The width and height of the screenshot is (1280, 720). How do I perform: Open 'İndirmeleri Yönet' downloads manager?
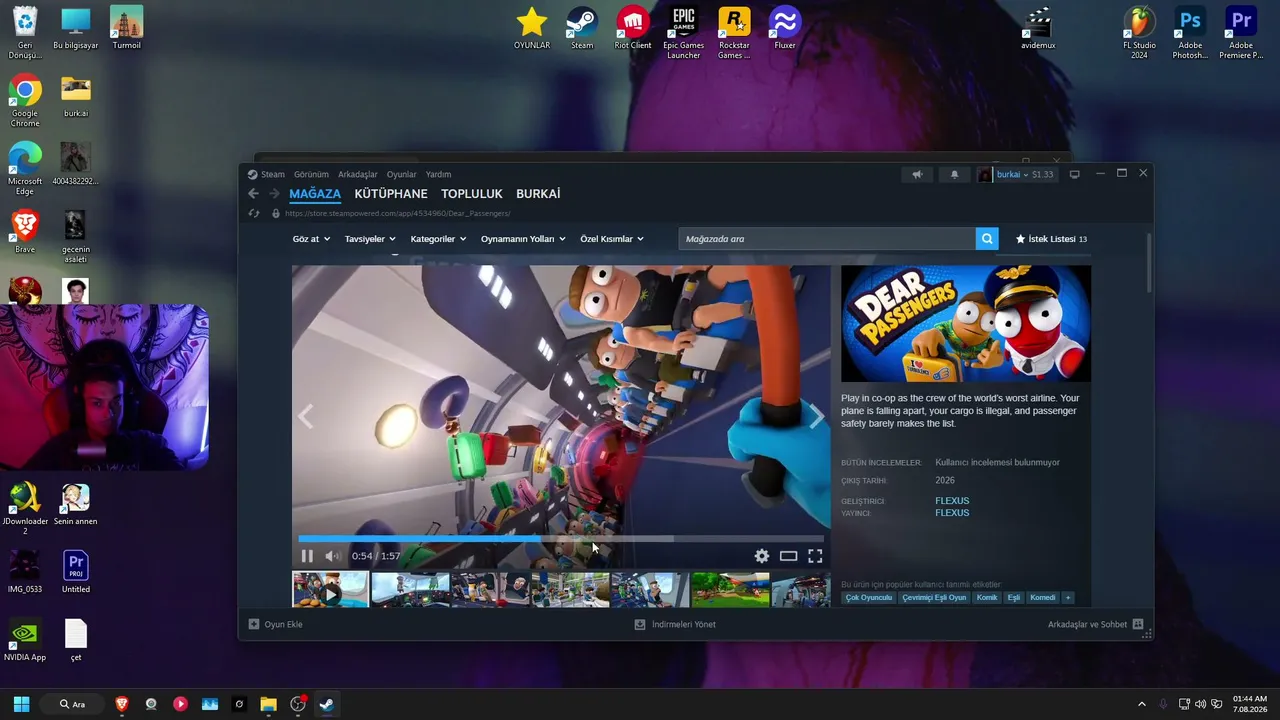pos(675,624)
